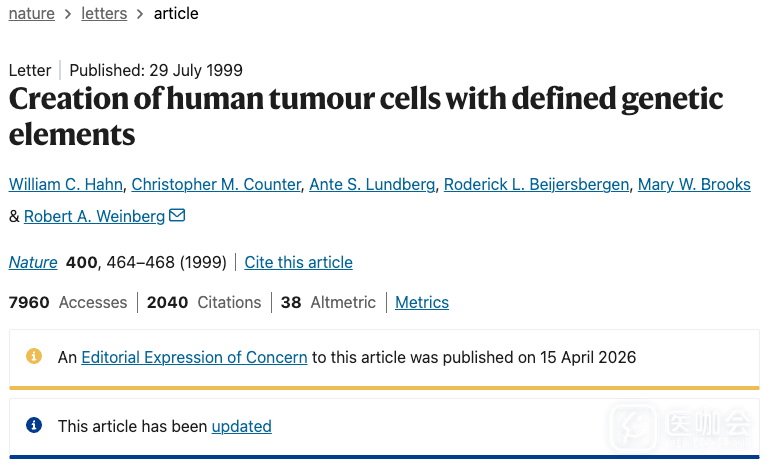Open author Christopher M. Counter's details

(216, 184)
